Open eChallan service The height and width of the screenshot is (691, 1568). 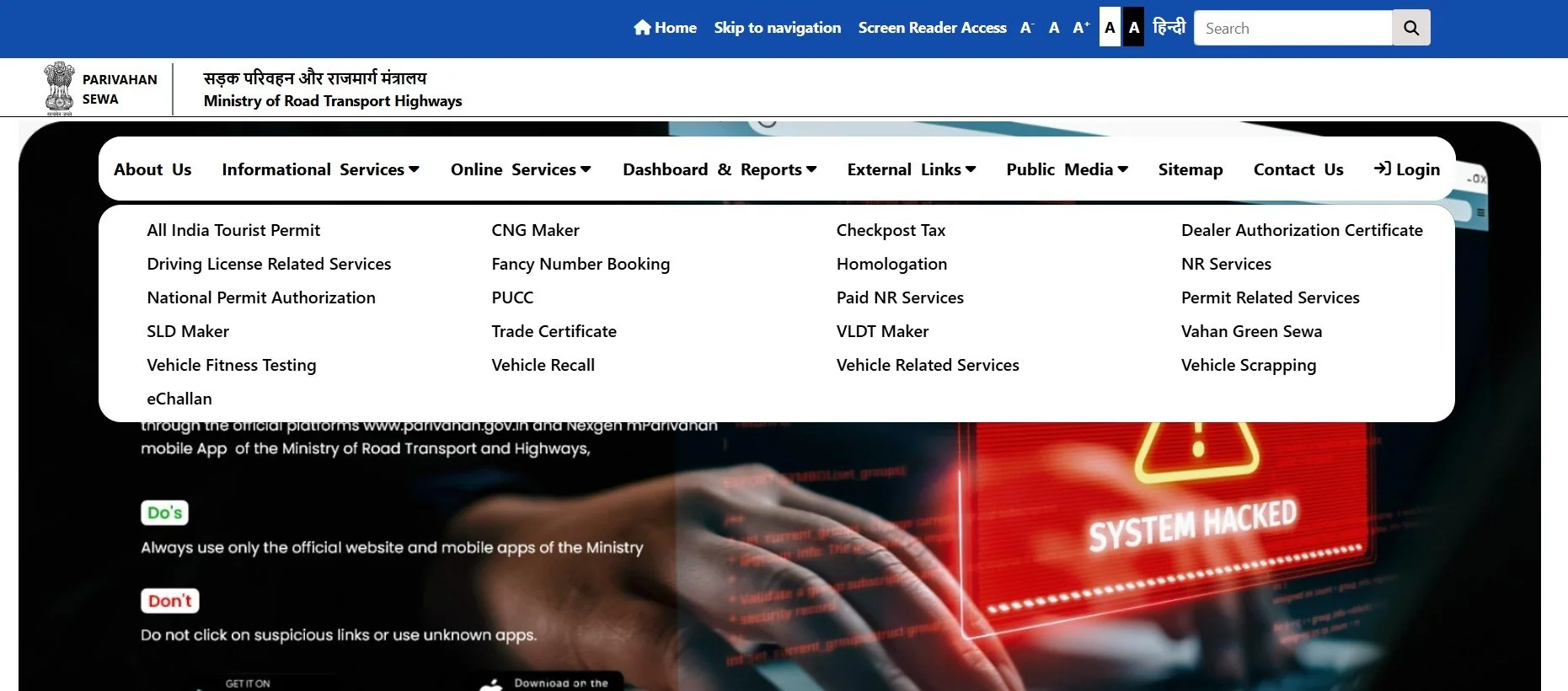click(179, 399)
